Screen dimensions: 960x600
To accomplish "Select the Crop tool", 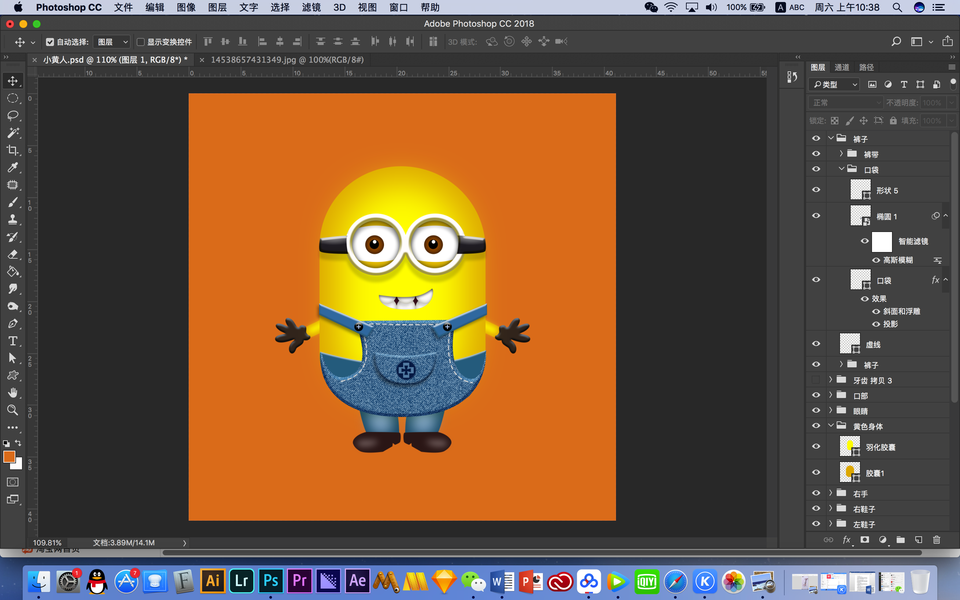I will (x=13, y=150).
